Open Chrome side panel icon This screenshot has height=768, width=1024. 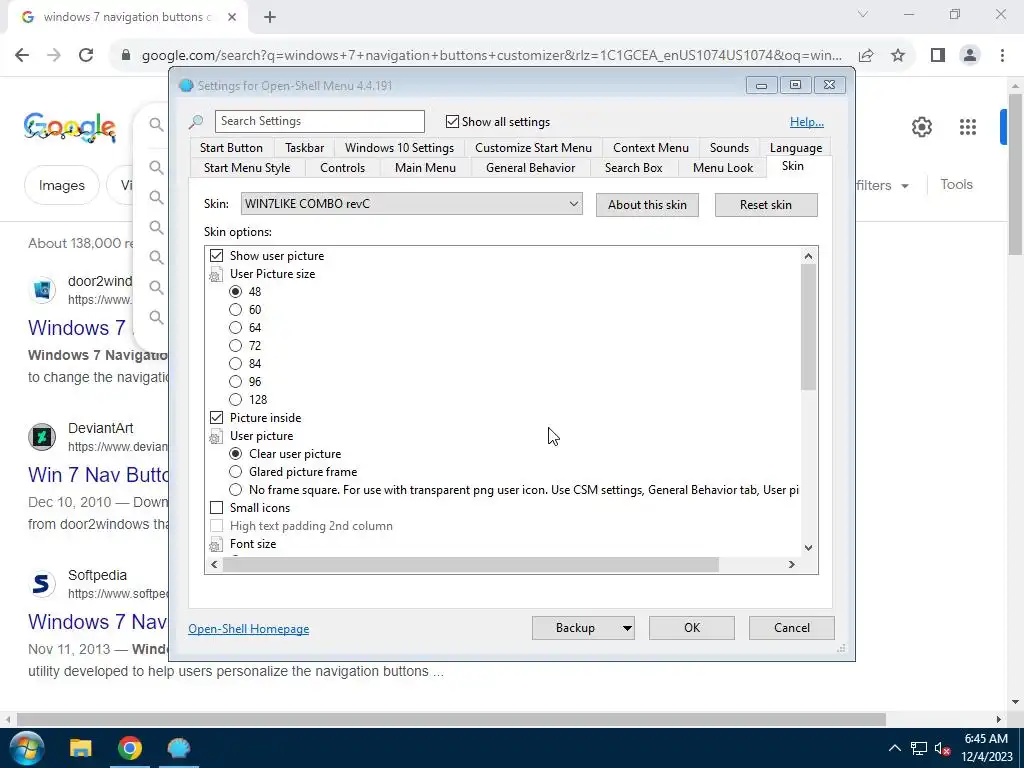point(938,56)
